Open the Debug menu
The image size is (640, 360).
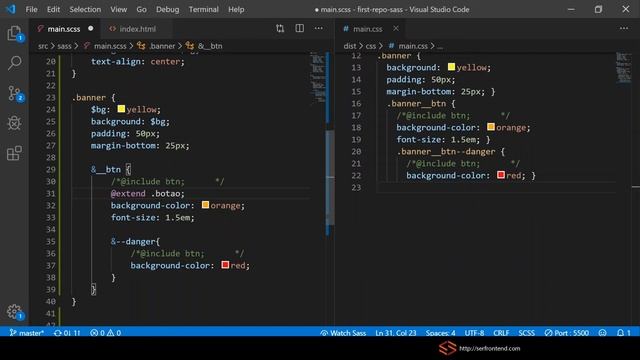click(x=167, y=9)
